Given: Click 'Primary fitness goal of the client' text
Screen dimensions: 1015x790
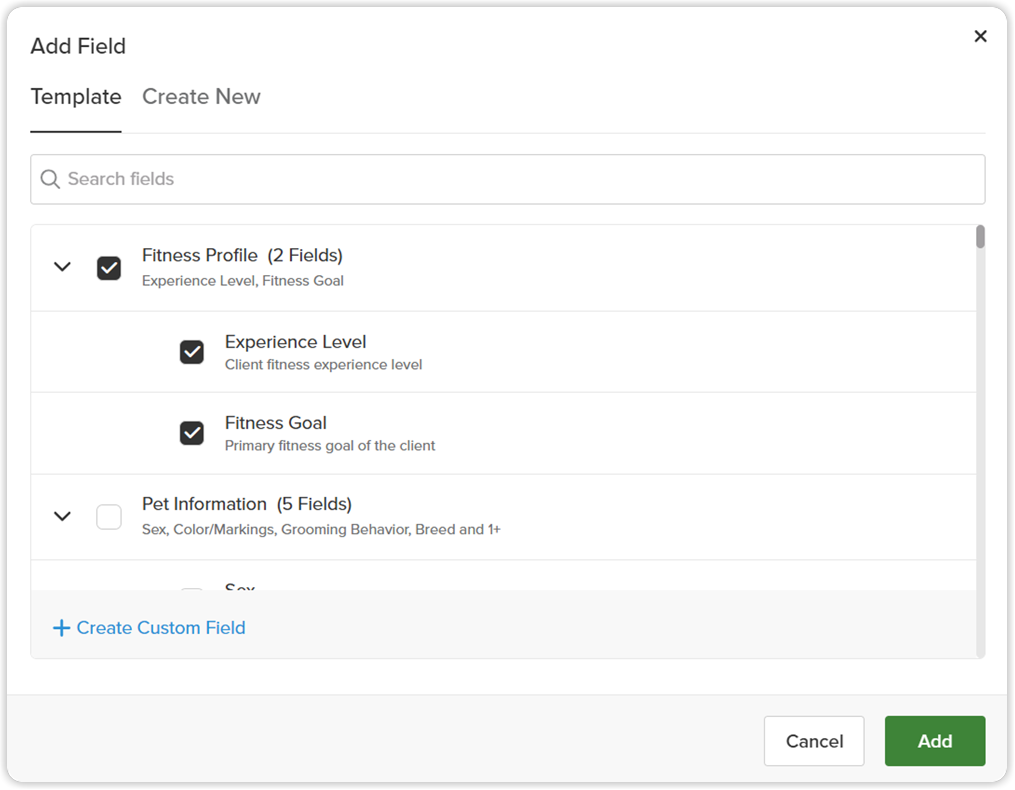Looking at the screenshot, I should (x=330, y=446).
